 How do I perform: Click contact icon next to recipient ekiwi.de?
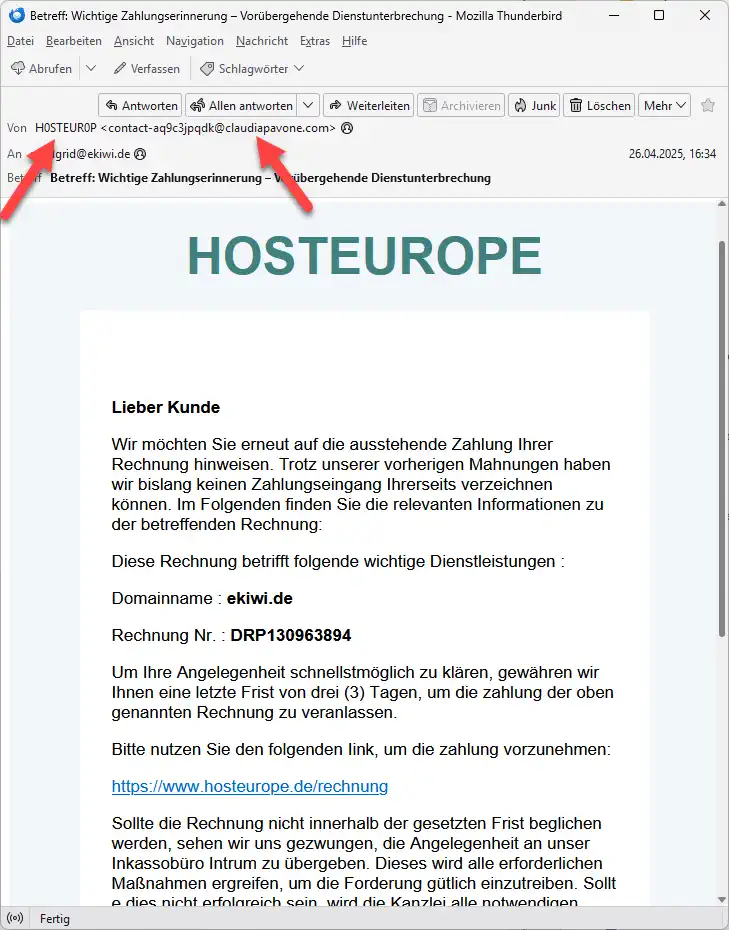140,154
